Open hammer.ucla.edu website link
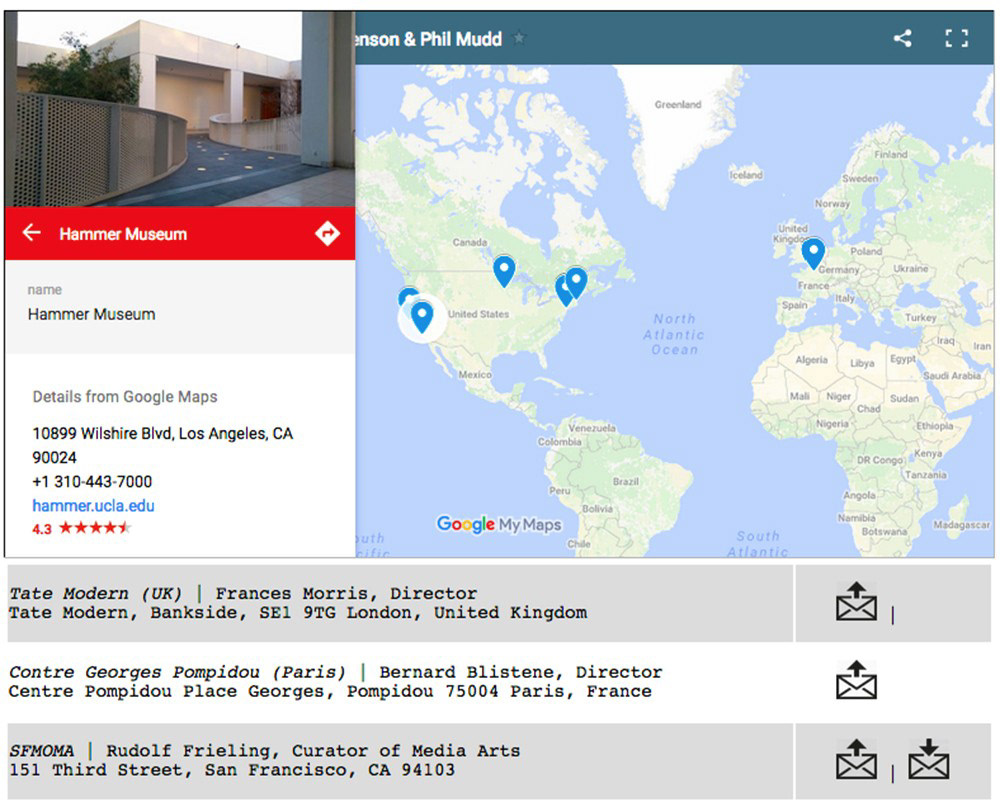 point(93,506)
